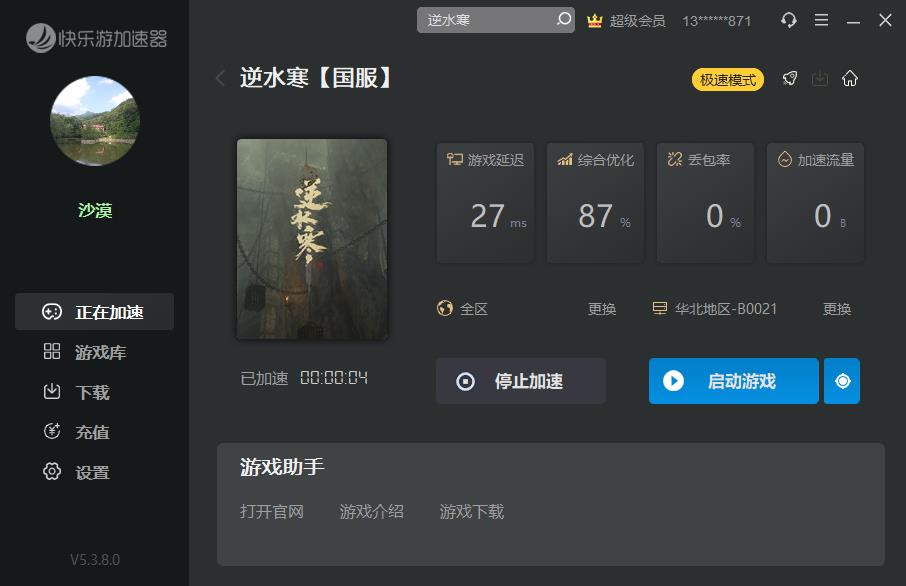Click the rocket boost icon
The width and height of the screenshot is (906, 586).
point(790,79)
